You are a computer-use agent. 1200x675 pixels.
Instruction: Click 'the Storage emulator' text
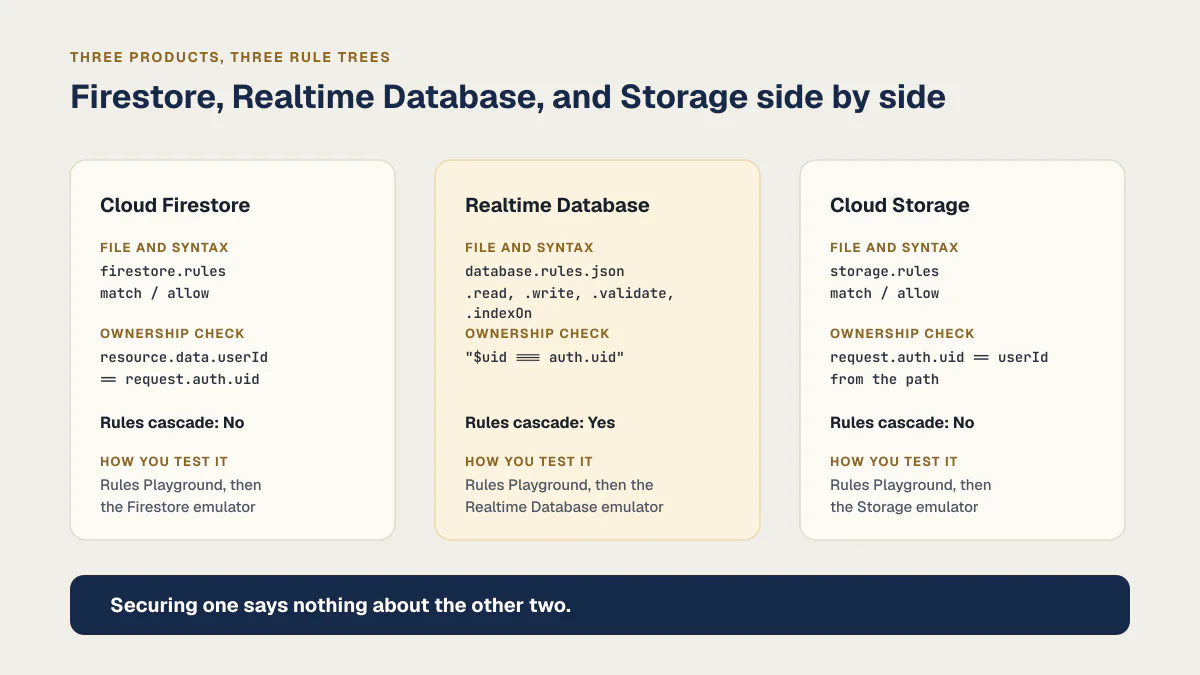pos(904,507)
